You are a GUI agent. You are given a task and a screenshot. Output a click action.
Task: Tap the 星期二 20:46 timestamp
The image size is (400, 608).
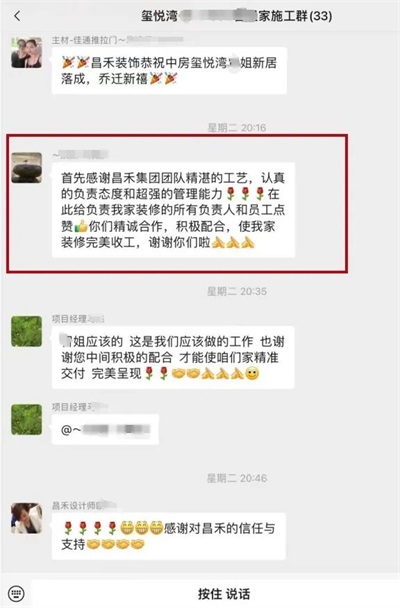[237, 478]
